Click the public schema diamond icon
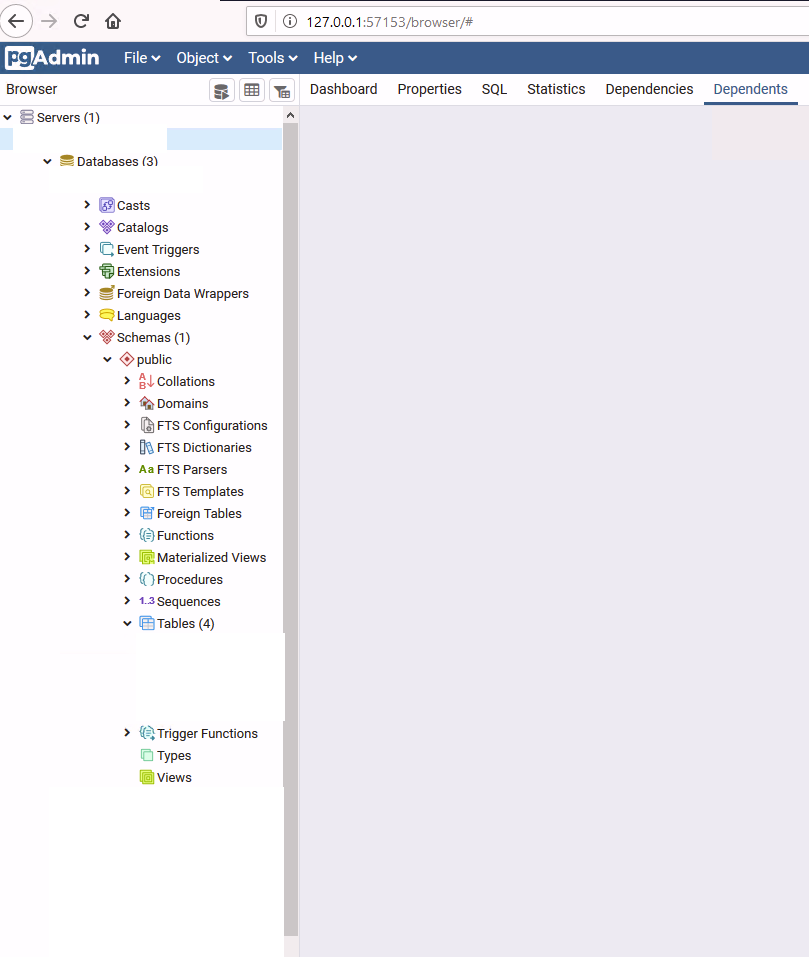The image size is (809, 957). 127,359
